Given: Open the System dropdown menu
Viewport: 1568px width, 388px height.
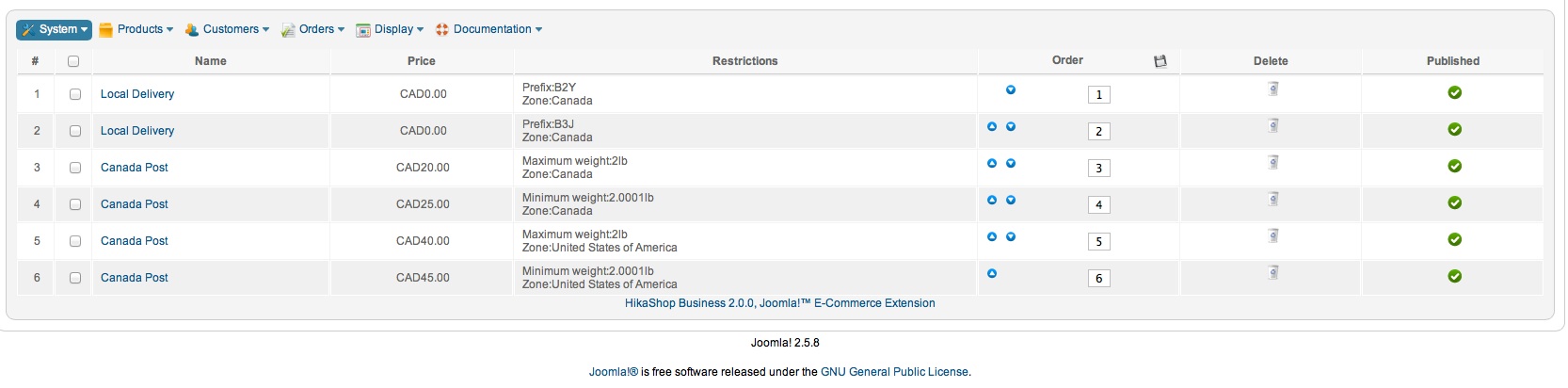Looking at the screenshot, I should (55, 29).
